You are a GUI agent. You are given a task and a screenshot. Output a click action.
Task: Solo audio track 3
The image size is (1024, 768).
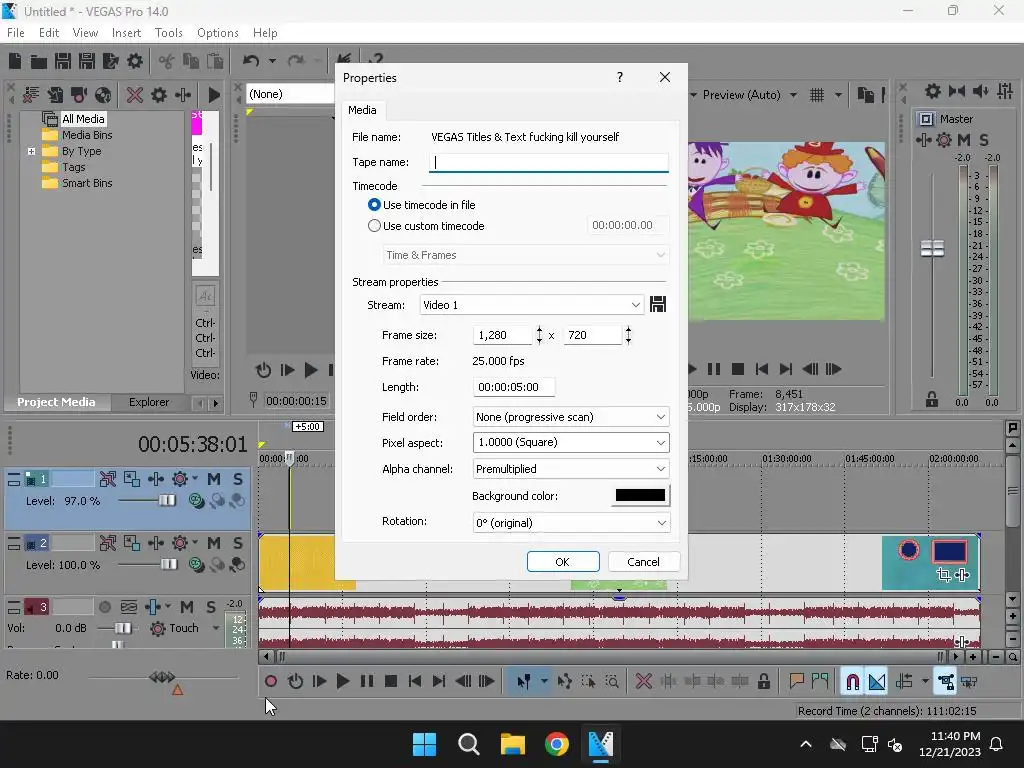211,607
